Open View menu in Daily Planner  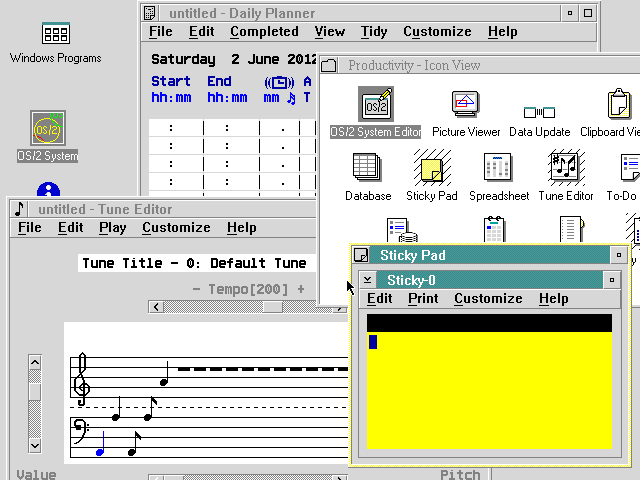pyautogui.click(x=329, y=32)
